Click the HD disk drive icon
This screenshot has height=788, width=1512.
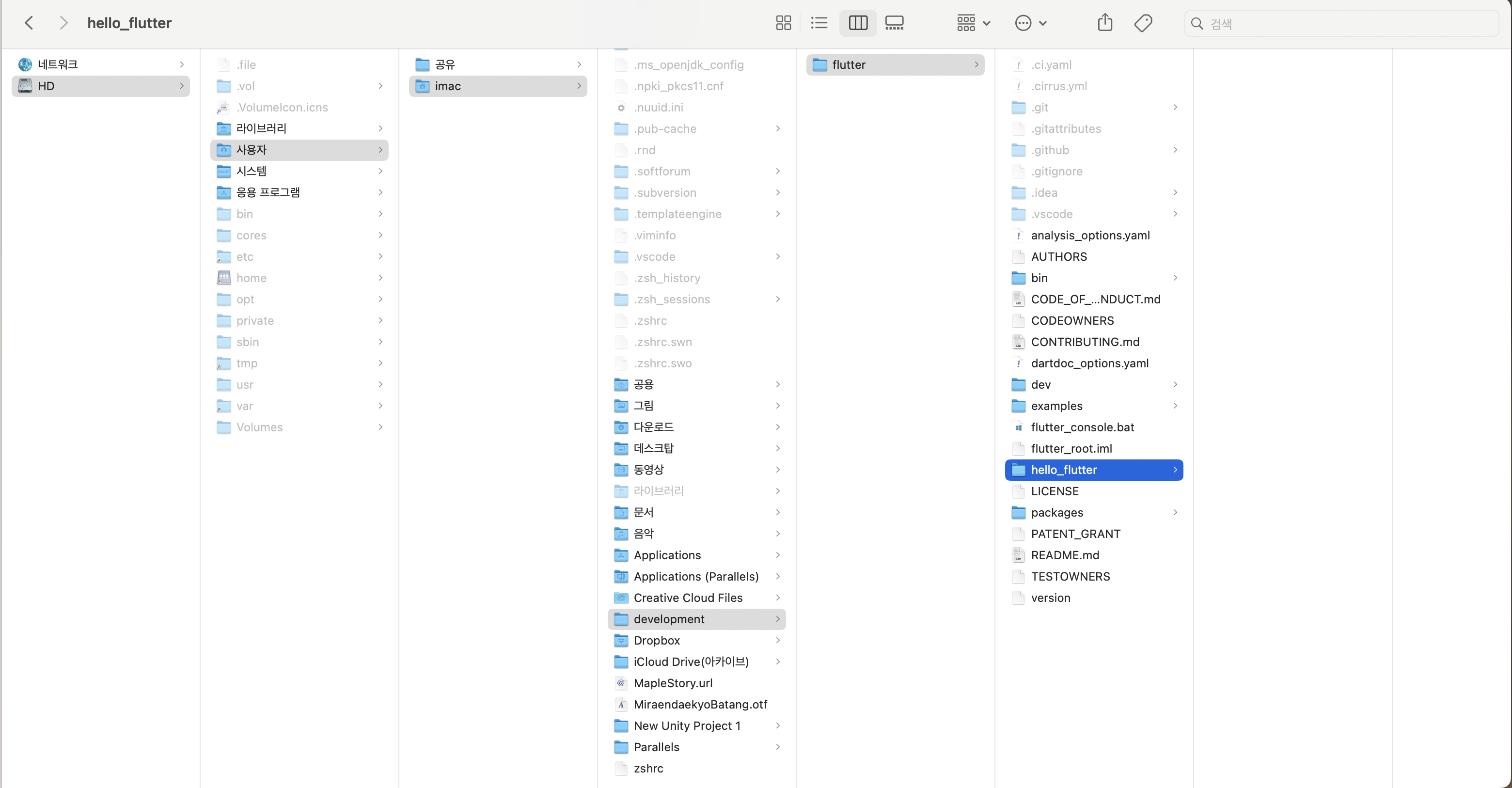click(25, 86)
